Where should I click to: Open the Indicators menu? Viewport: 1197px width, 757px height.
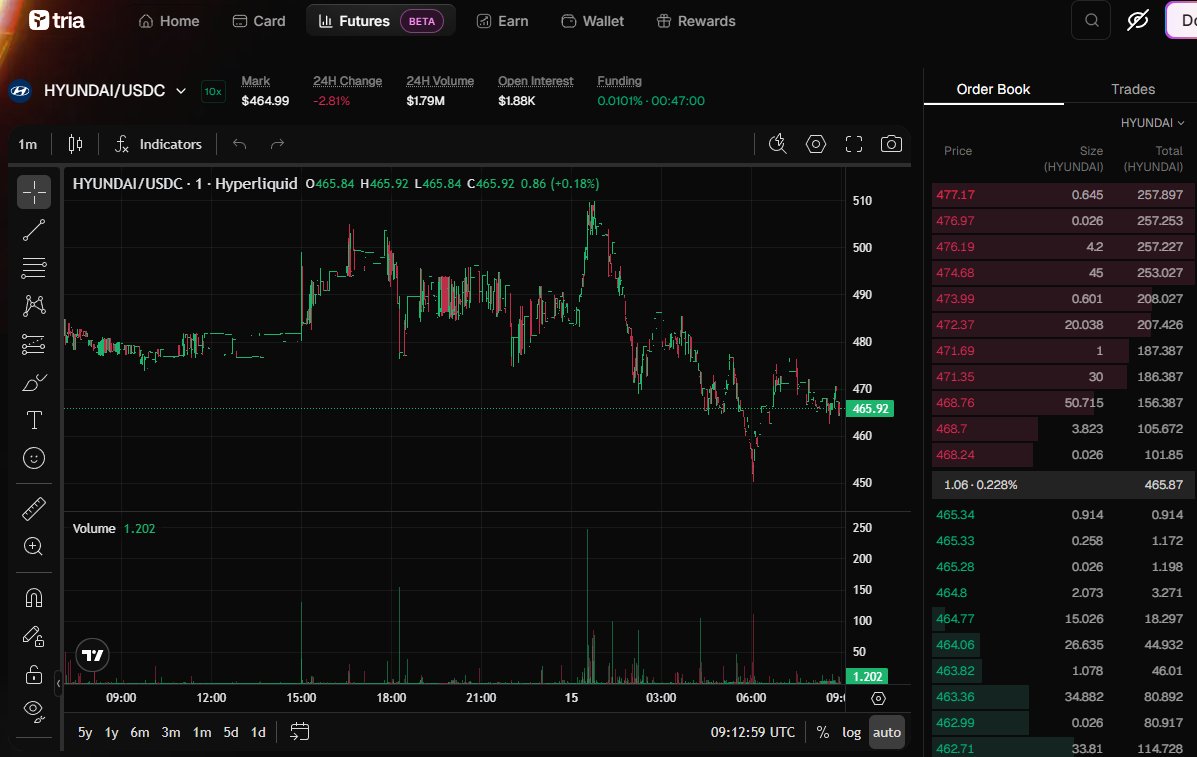[158, 144]
